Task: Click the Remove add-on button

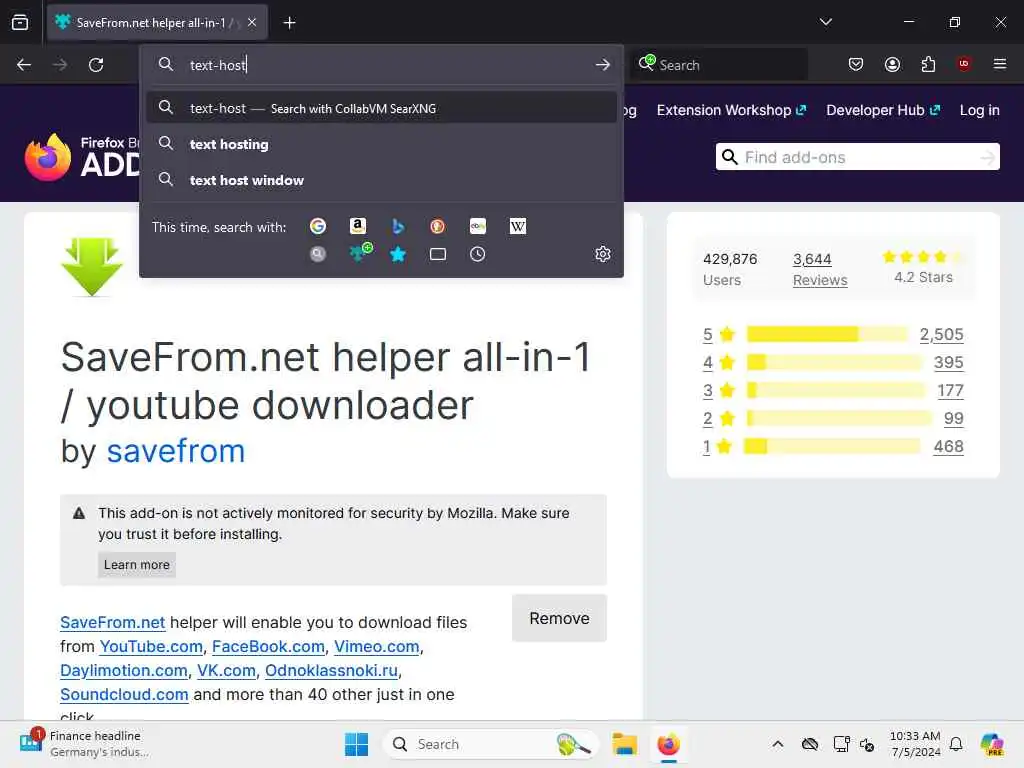Action: 559,618
